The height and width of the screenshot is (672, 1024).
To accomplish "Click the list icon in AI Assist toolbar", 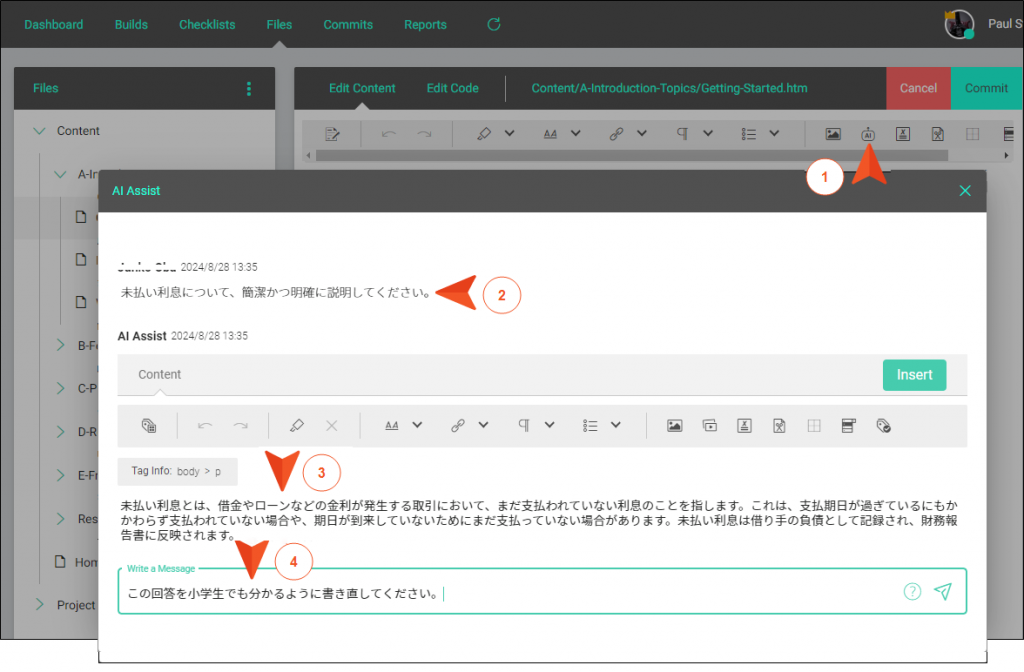I will (590, 426).
